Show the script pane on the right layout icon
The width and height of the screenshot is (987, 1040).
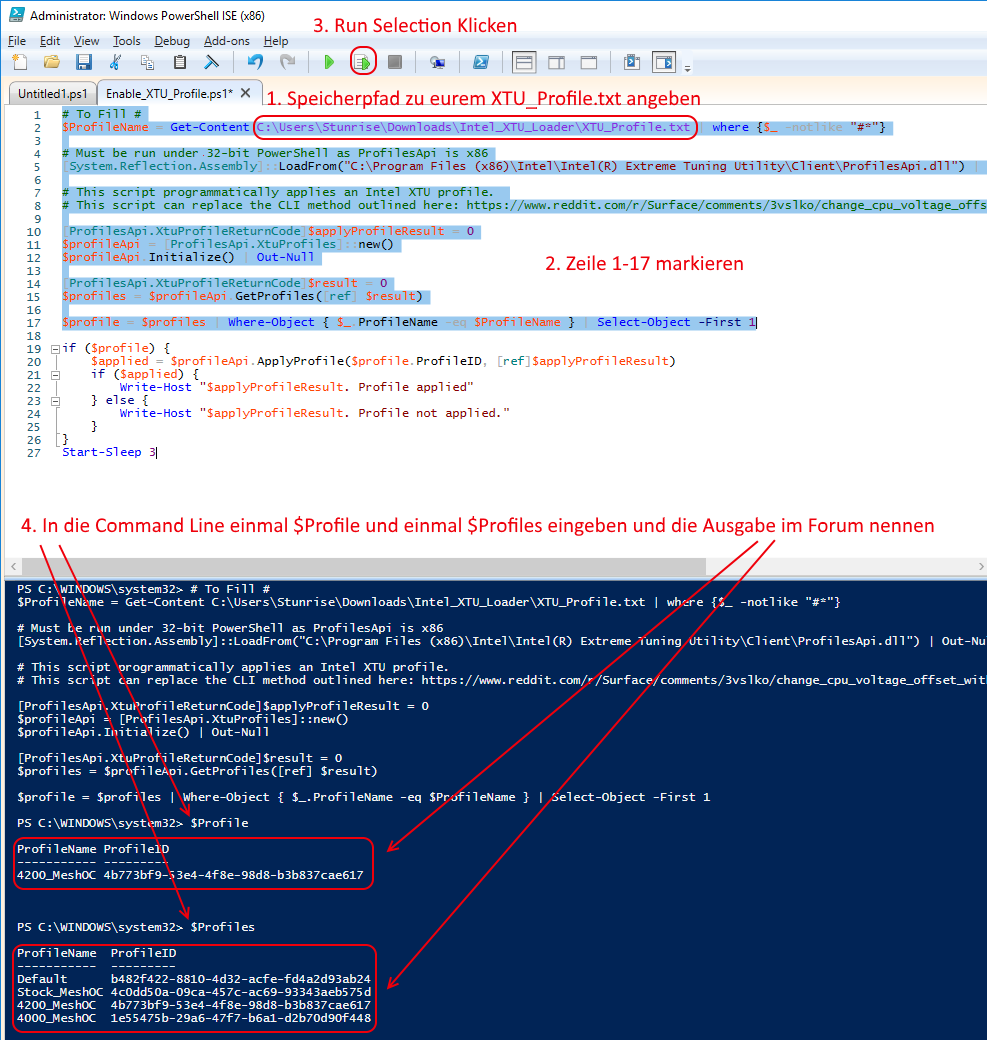(x=557, y=62)
